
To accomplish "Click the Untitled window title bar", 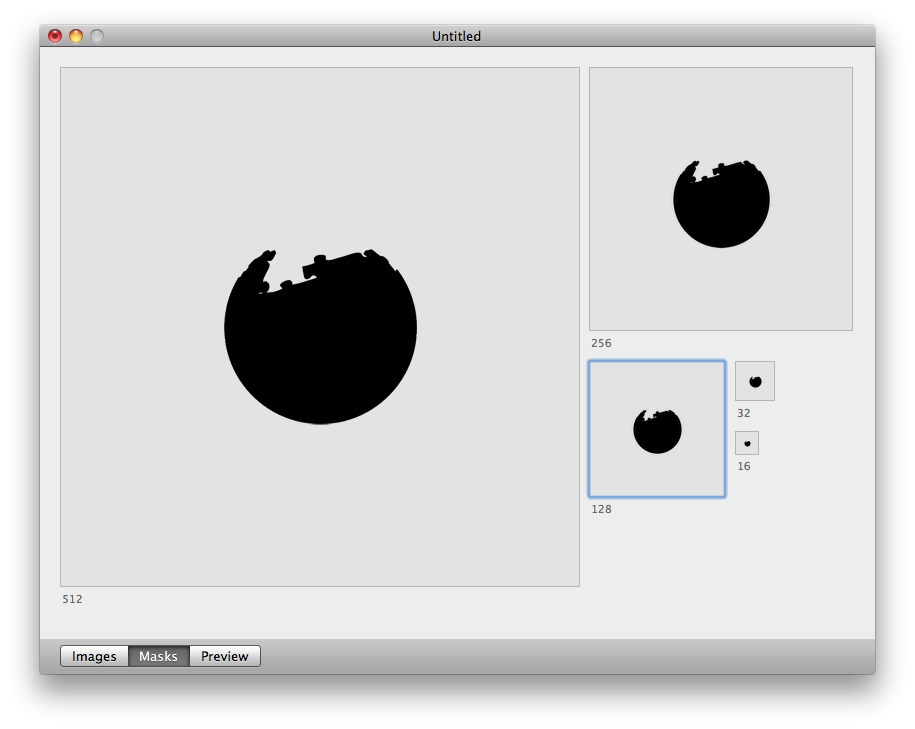I will [456, 35].
